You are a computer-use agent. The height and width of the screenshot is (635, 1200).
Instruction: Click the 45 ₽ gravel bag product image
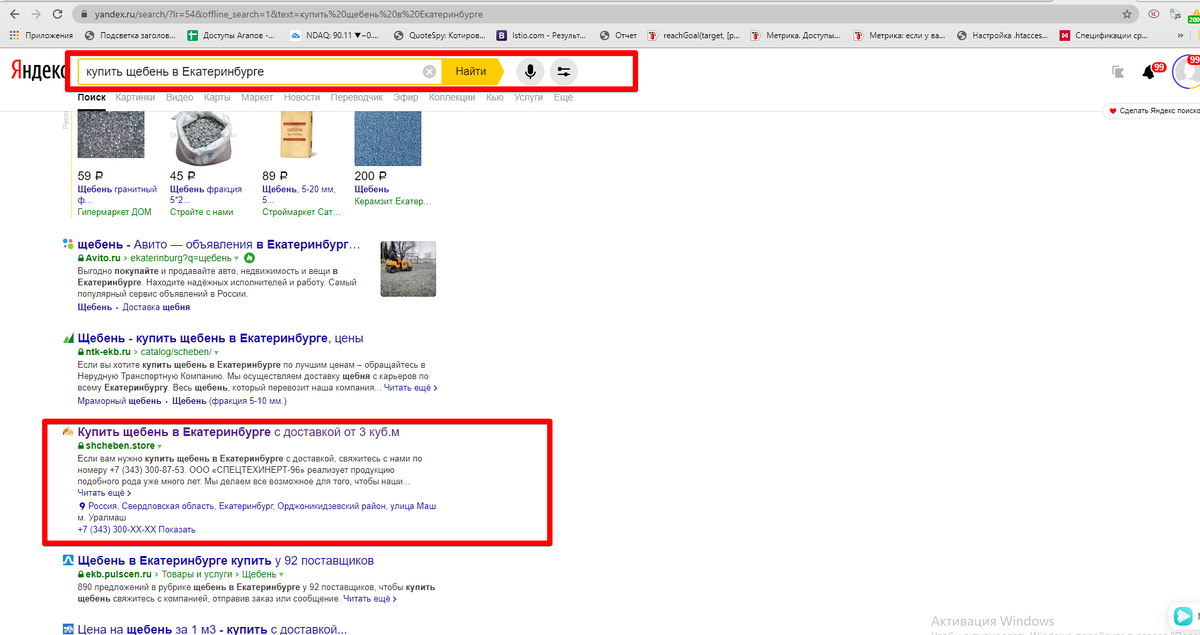tap(204, 138)
